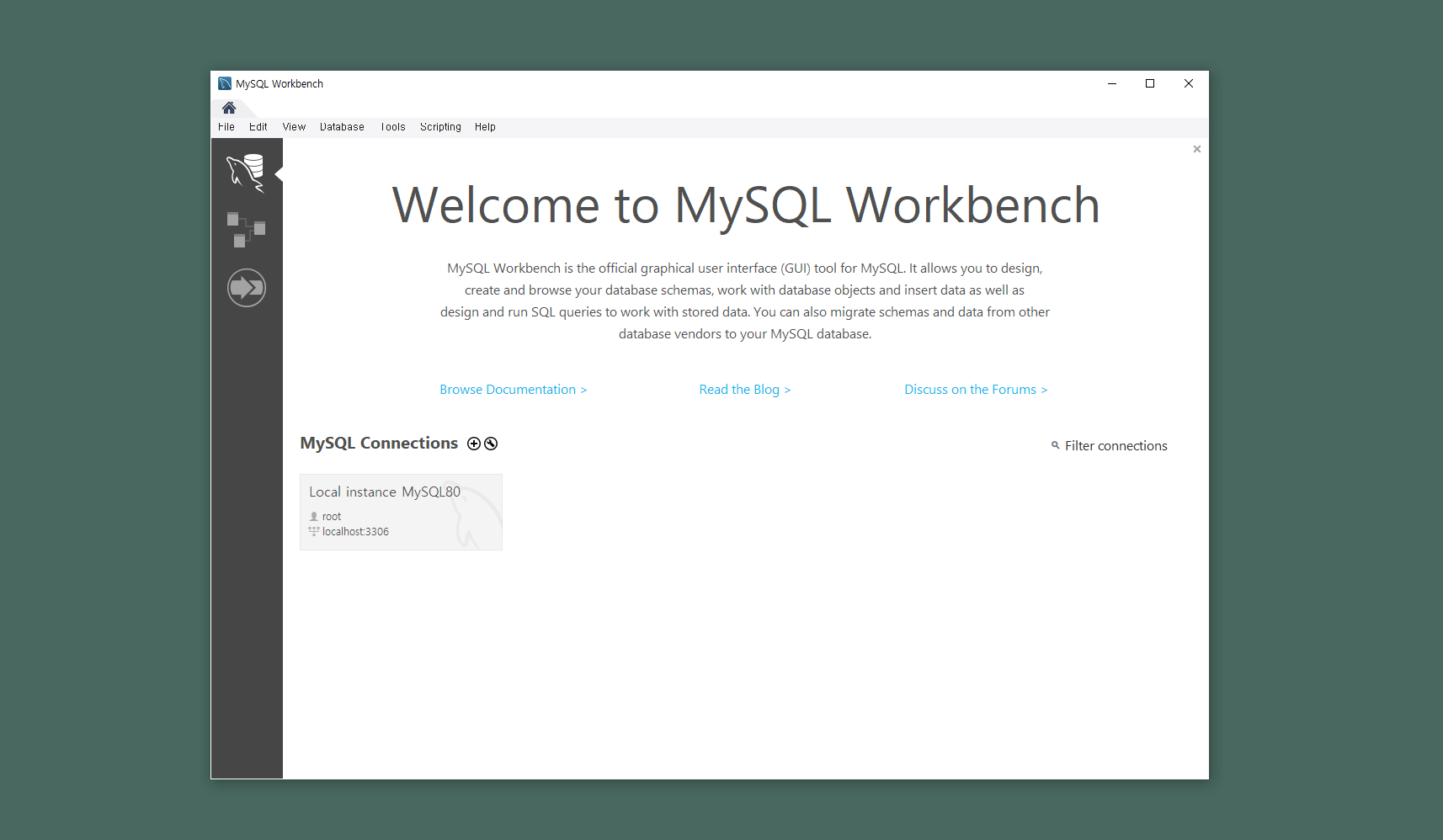Close the MySQL Workbench window
The height and width of the screenshot is (840, 1443).
click(x=1189, y=83)
